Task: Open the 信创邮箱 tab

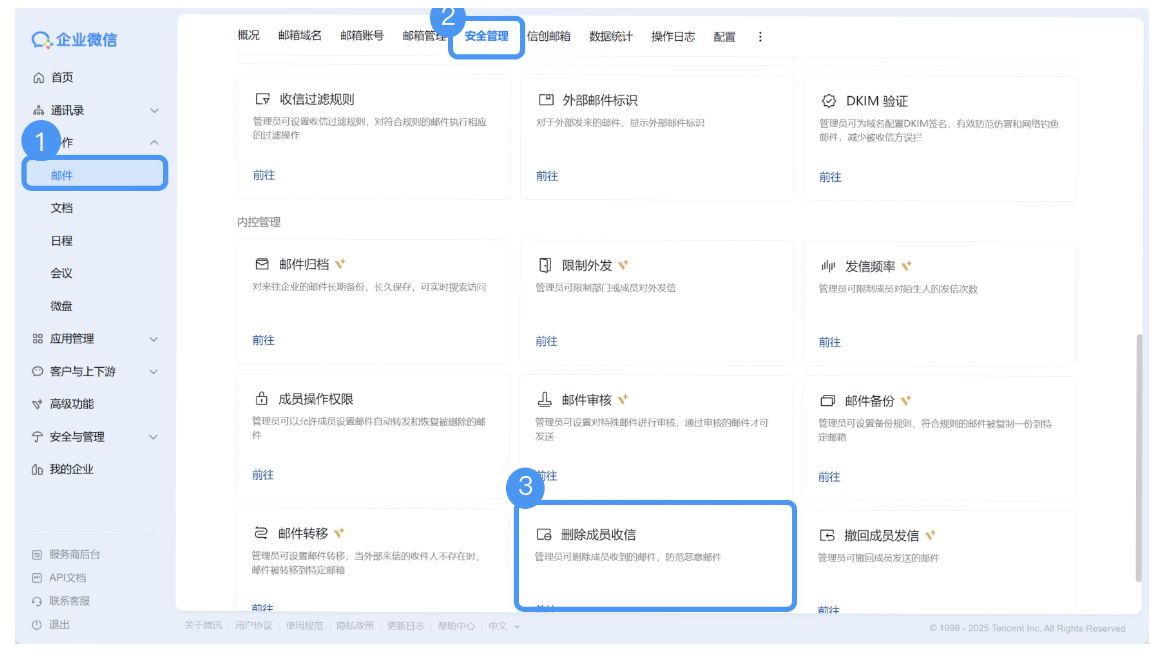Action: [549, 36]
